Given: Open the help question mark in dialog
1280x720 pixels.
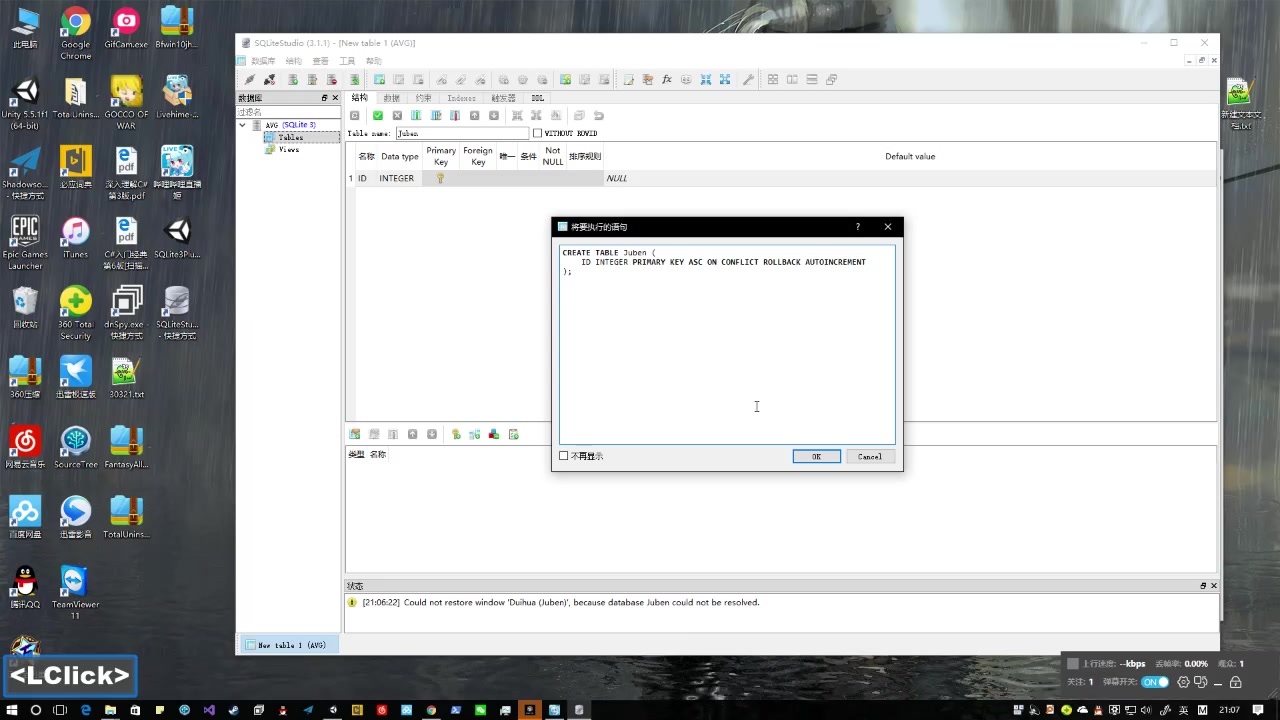Looking at the screenshot, I should [x=857, y=227].
